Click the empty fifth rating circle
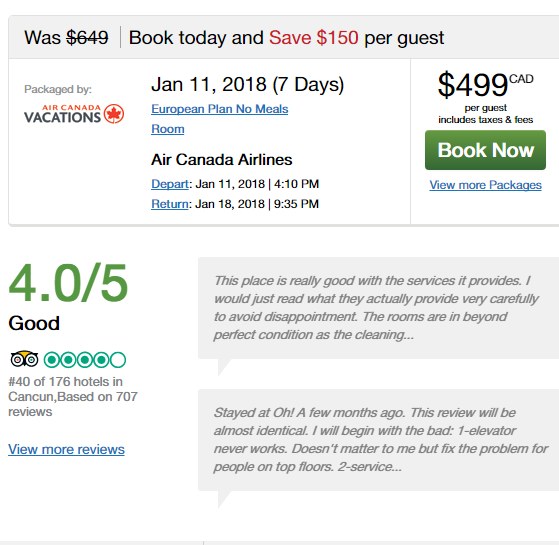The height and width of the screenshot is (545, 559). pyautogui.click(x=118, y=360)
